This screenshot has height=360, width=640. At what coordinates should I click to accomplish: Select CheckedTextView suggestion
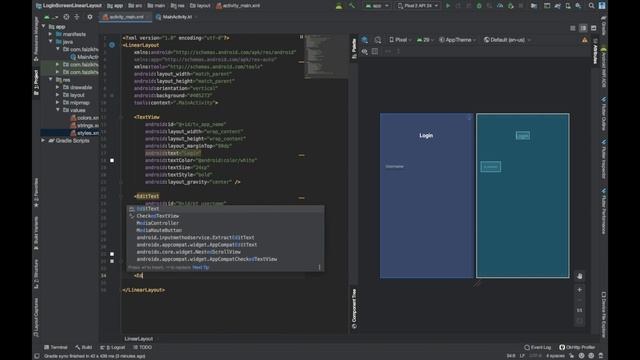tap(225, 216)
